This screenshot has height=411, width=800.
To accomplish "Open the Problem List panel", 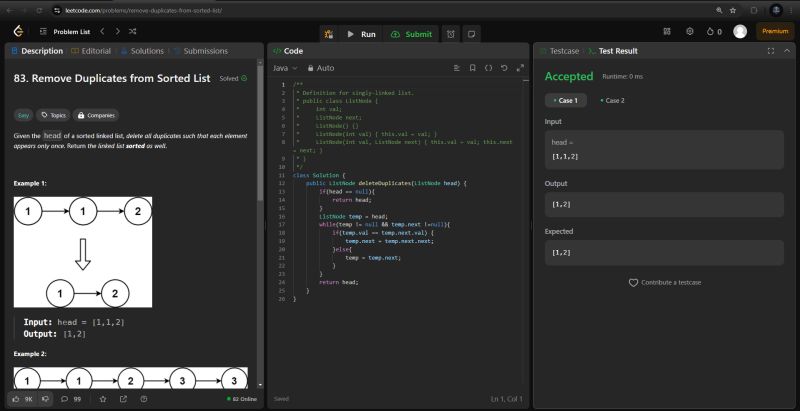I will click(65, 32).
